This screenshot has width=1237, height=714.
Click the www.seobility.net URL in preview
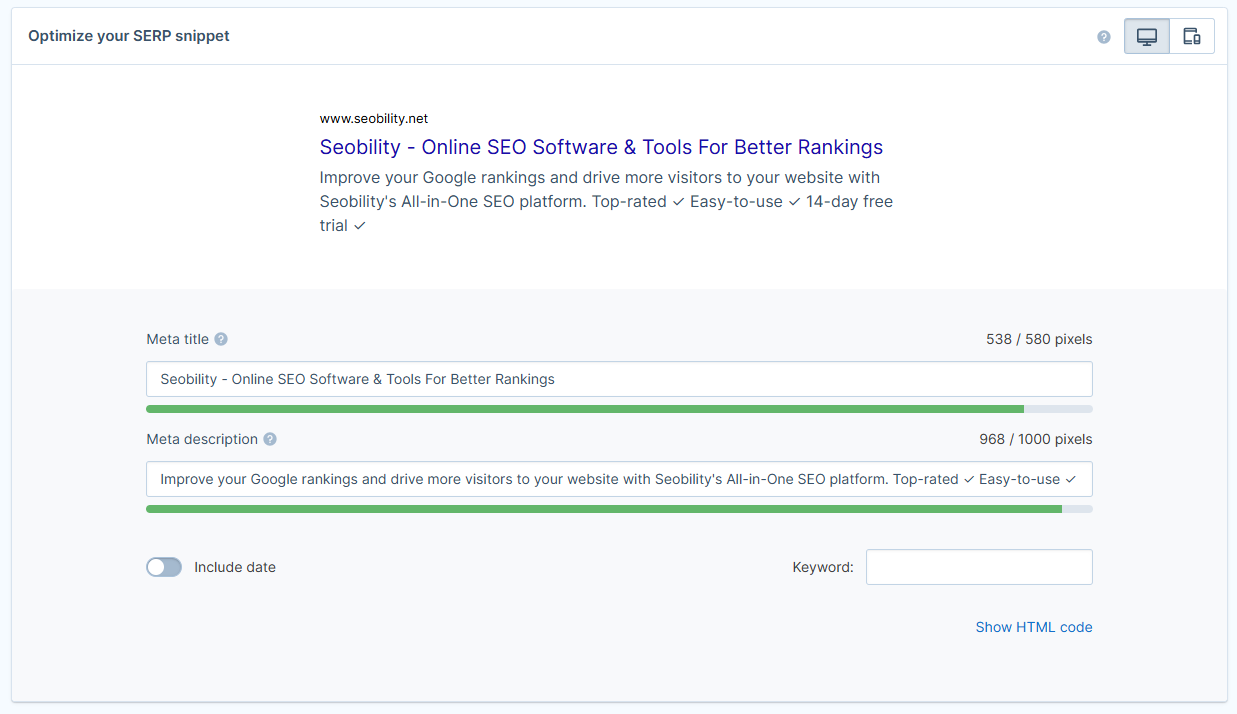[373, 118]
